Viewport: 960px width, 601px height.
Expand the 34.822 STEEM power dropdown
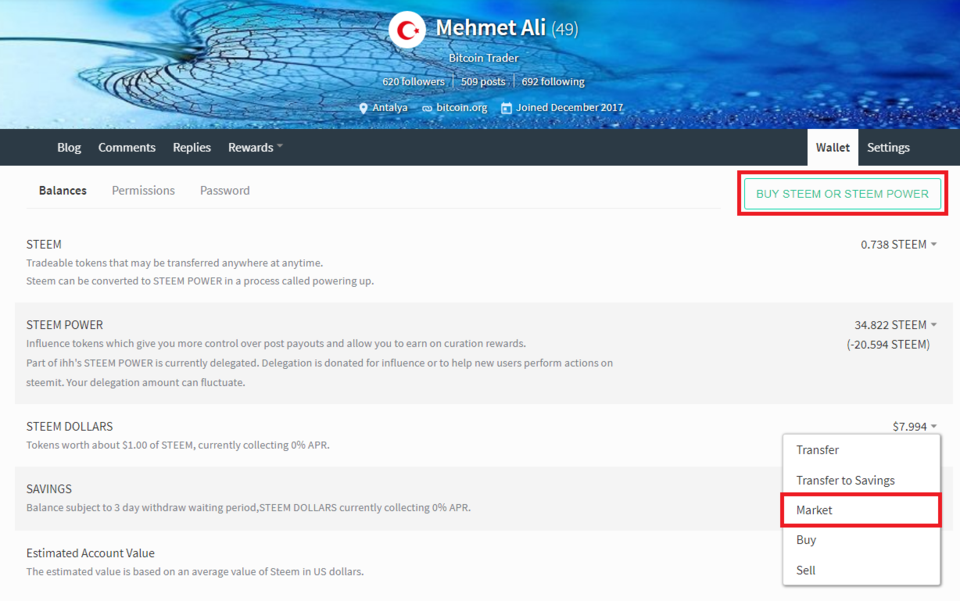(896, 325)
